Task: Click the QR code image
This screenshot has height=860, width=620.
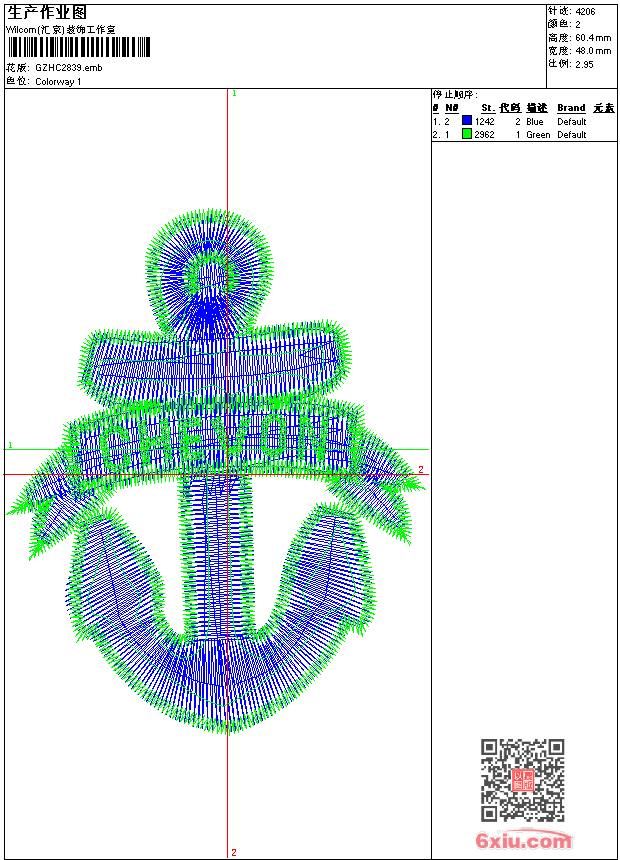Action: point(522,780)
